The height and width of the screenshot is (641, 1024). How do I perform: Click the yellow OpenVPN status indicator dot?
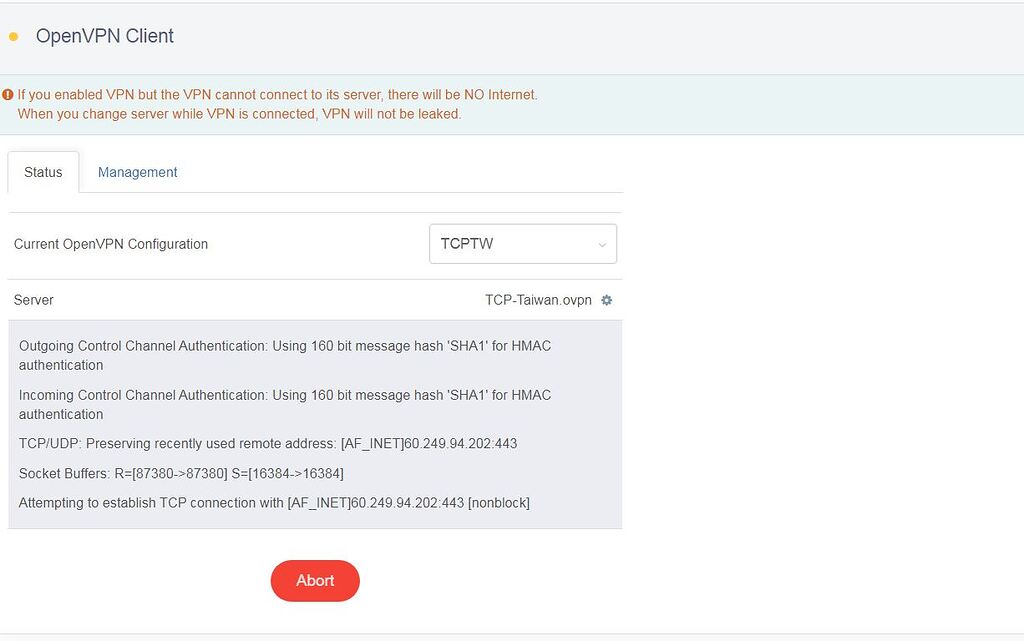coord(13,35)
